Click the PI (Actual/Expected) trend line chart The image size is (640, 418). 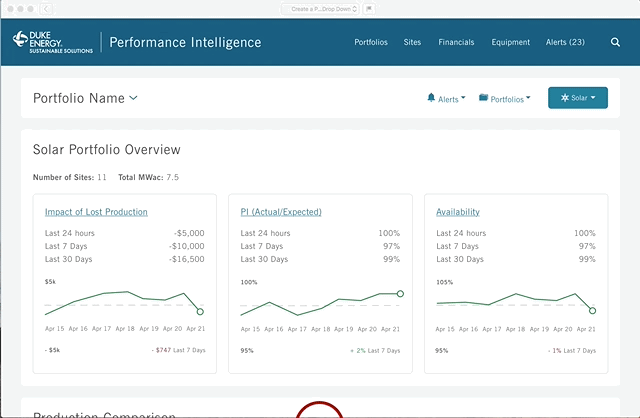click(322, 304)
